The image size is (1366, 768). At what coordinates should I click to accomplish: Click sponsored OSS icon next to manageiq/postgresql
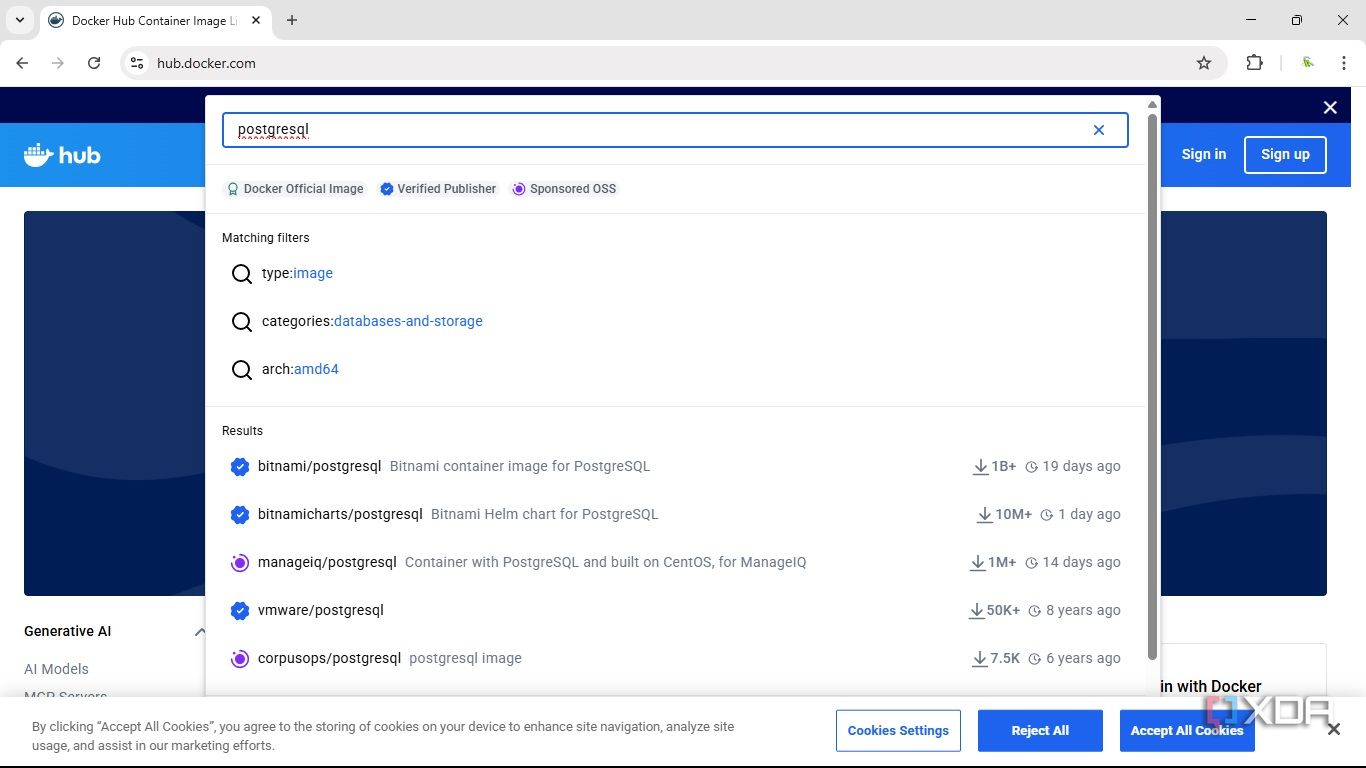click(x=240, y=562)
